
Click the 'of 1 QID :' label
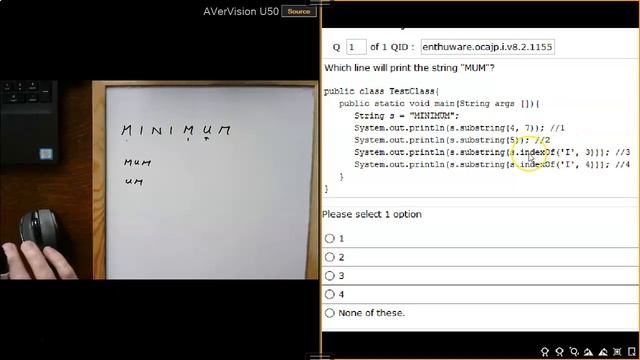pos(392,47)
